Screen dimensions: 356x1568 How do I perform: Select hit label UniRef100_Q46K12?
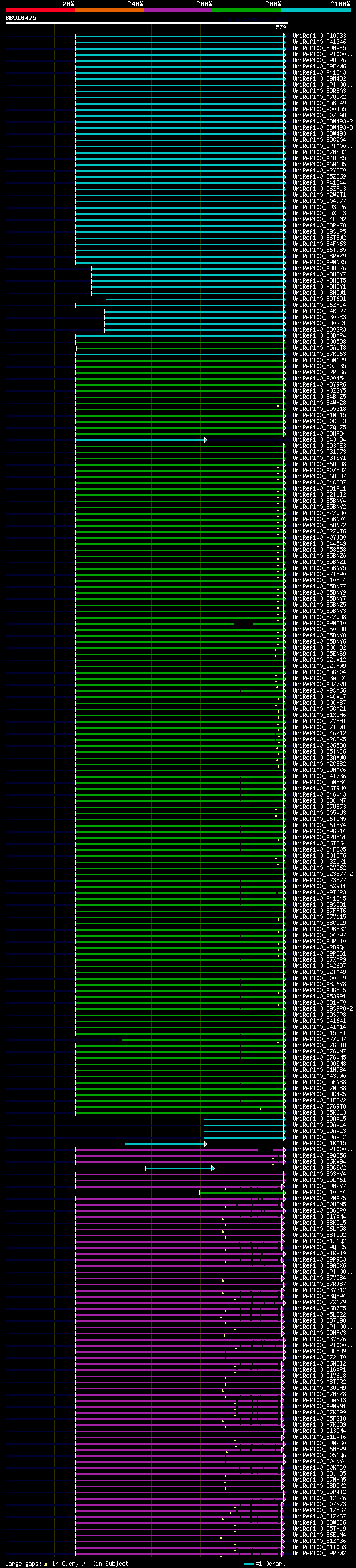(x=319, y=734)
